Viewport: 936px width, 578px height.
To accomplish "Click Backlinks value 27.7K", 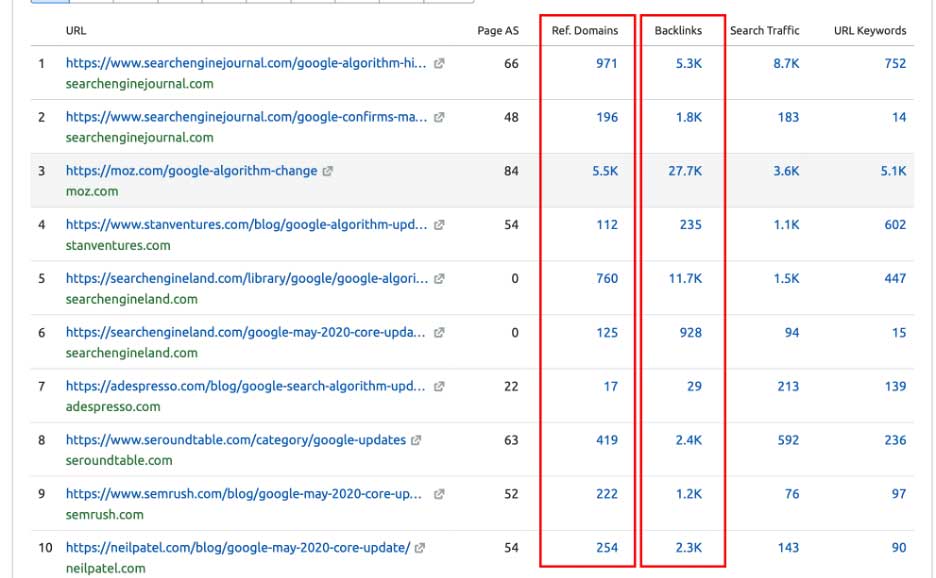I will coord(685,171).
